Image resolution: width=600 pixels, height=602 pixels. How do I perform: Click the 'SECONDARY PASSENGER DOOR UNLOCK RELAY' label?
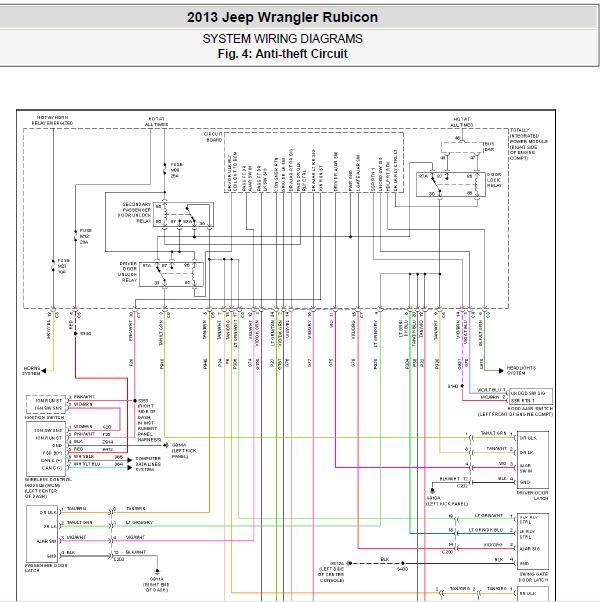[x=134, y=213]
